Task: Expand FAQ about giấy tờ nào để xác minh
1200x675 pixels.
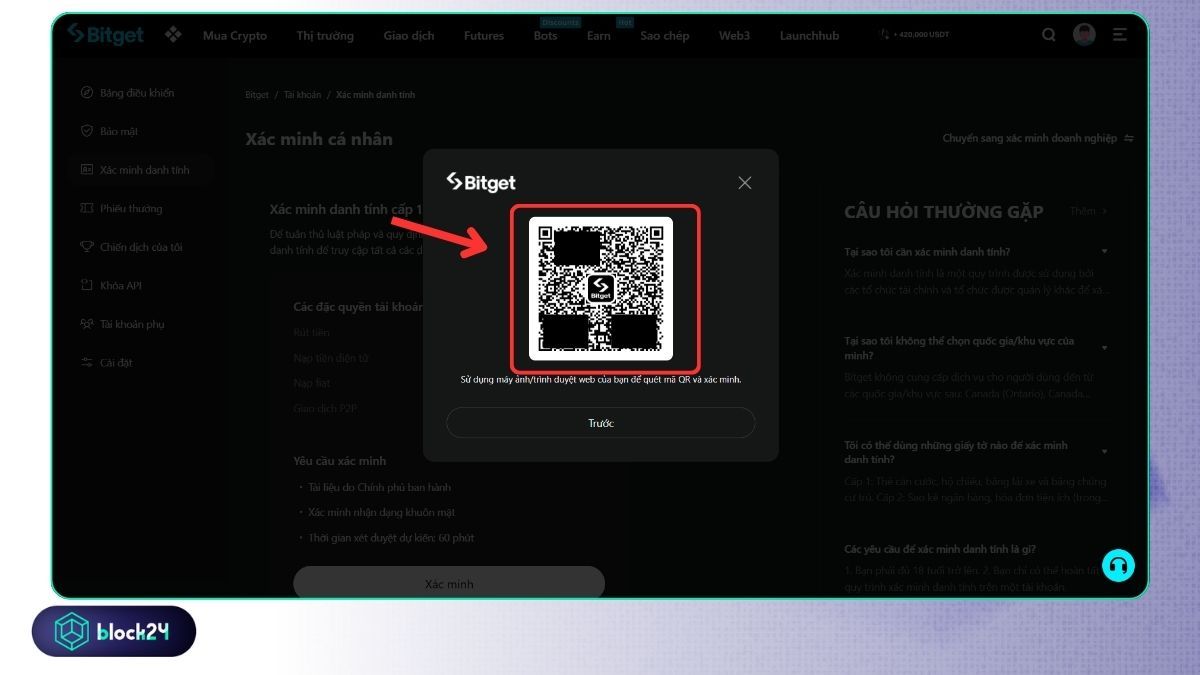Action: (975, 452)
